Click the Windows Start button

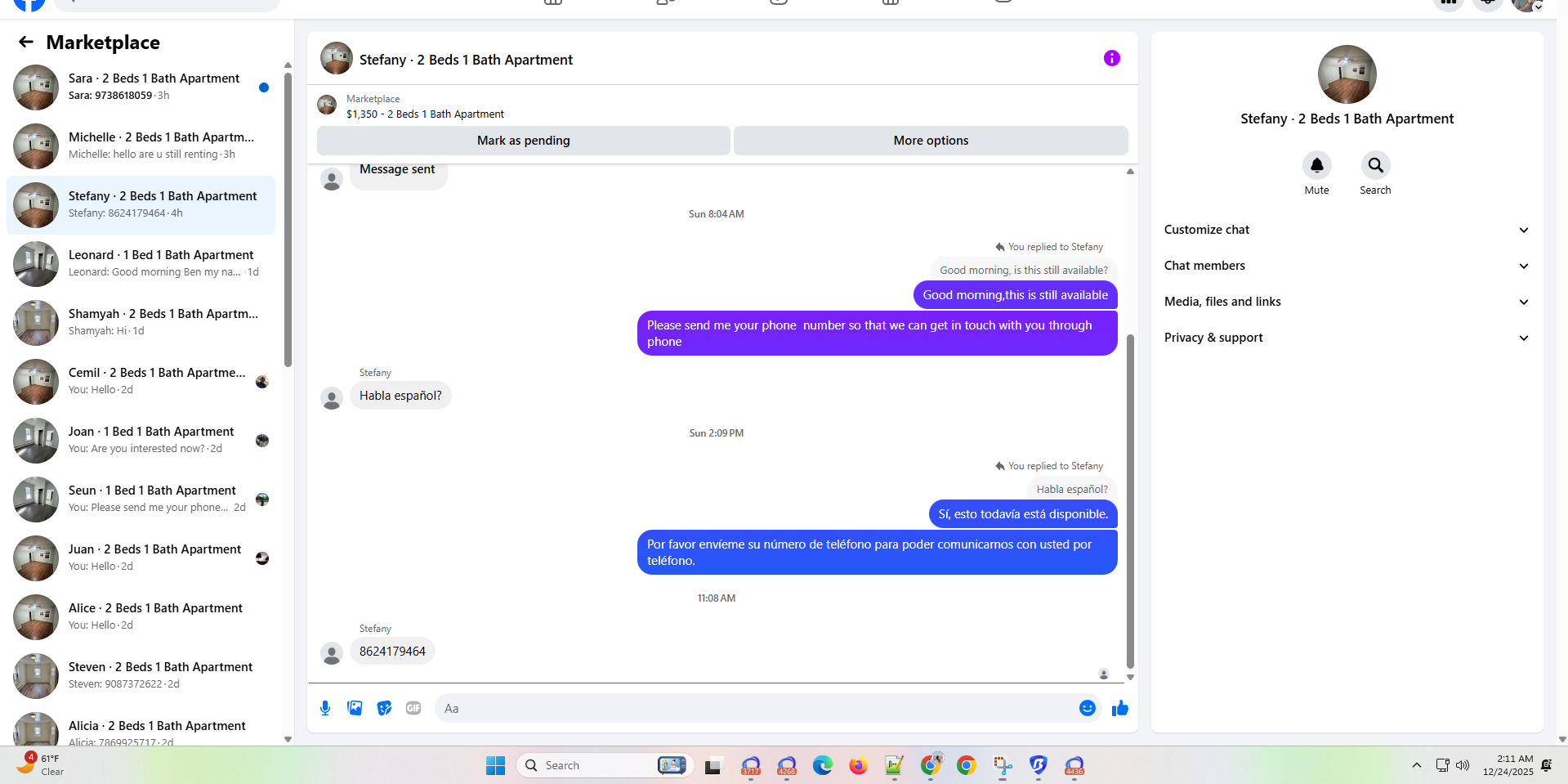point(495,765)
